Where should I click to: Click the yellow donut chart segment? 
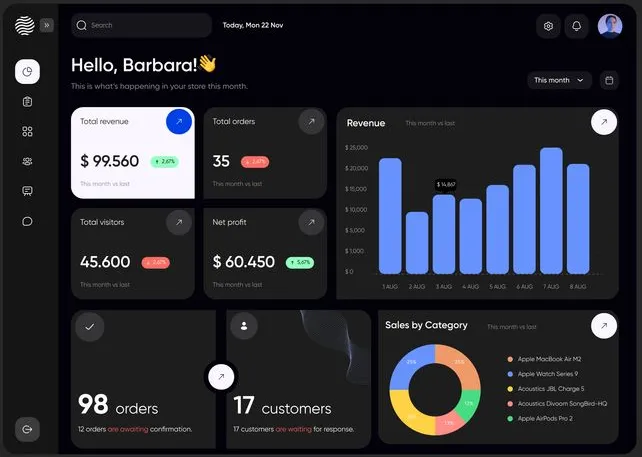tap(410, 415)
